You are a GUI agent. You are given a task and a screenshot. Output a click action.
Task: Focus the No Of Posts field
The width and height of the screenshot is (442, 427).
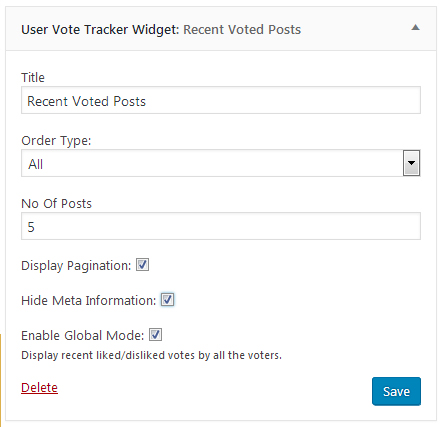tap(221, 226)
